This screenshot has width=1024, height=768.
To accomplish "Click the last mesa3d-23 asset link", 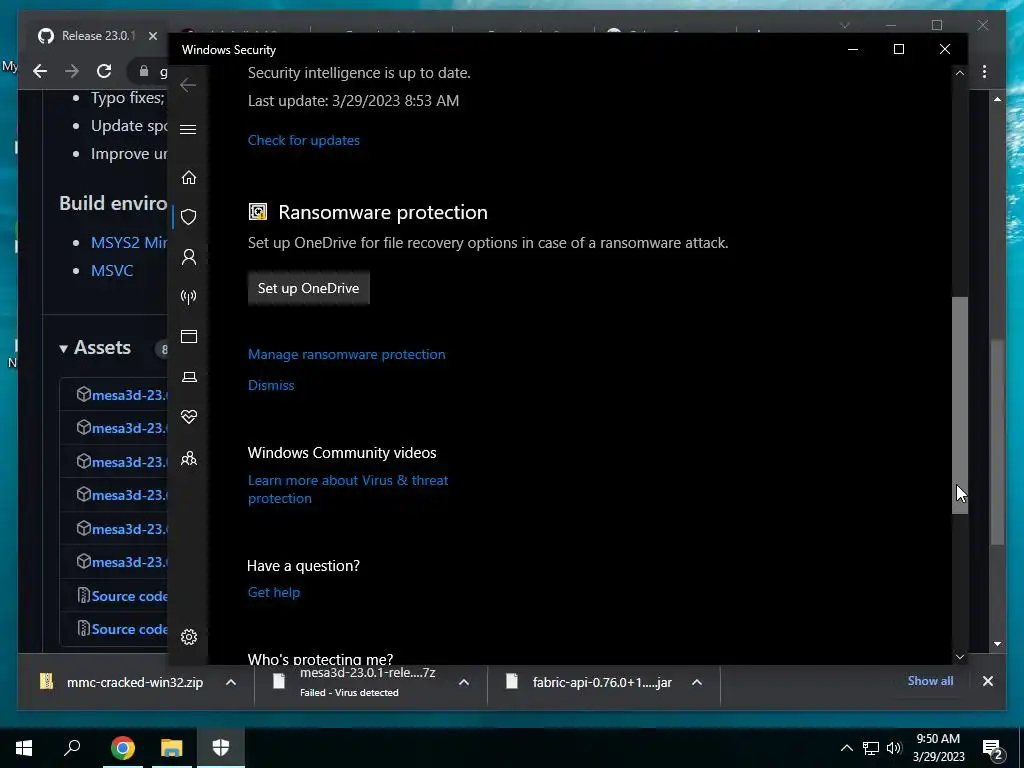I will (129, 562).
